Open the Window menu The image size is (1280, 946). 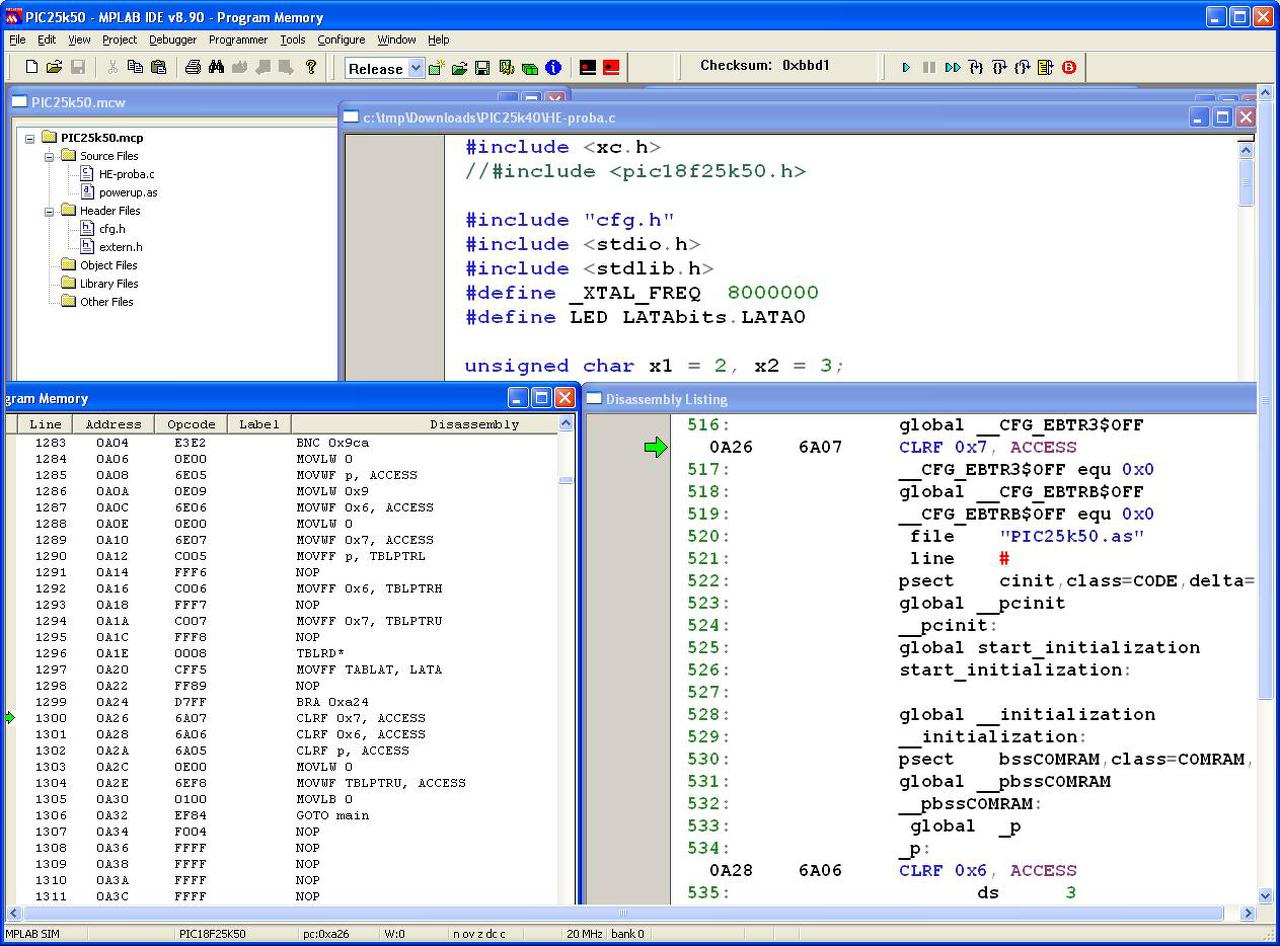[x=397, y=40]
